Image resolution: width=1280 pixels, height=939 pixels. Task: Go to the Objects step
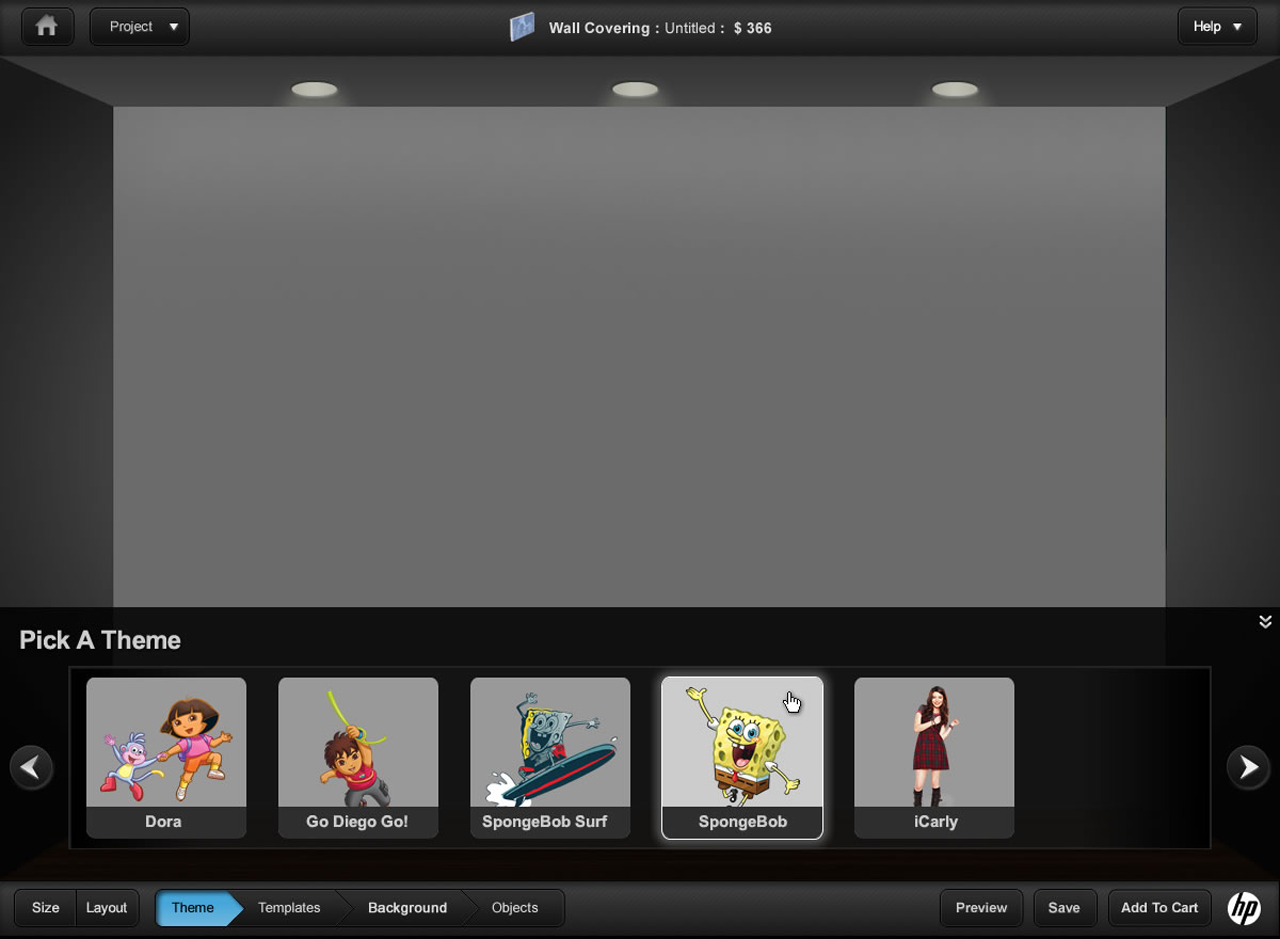pyautogui.click(x=515, y=908)
